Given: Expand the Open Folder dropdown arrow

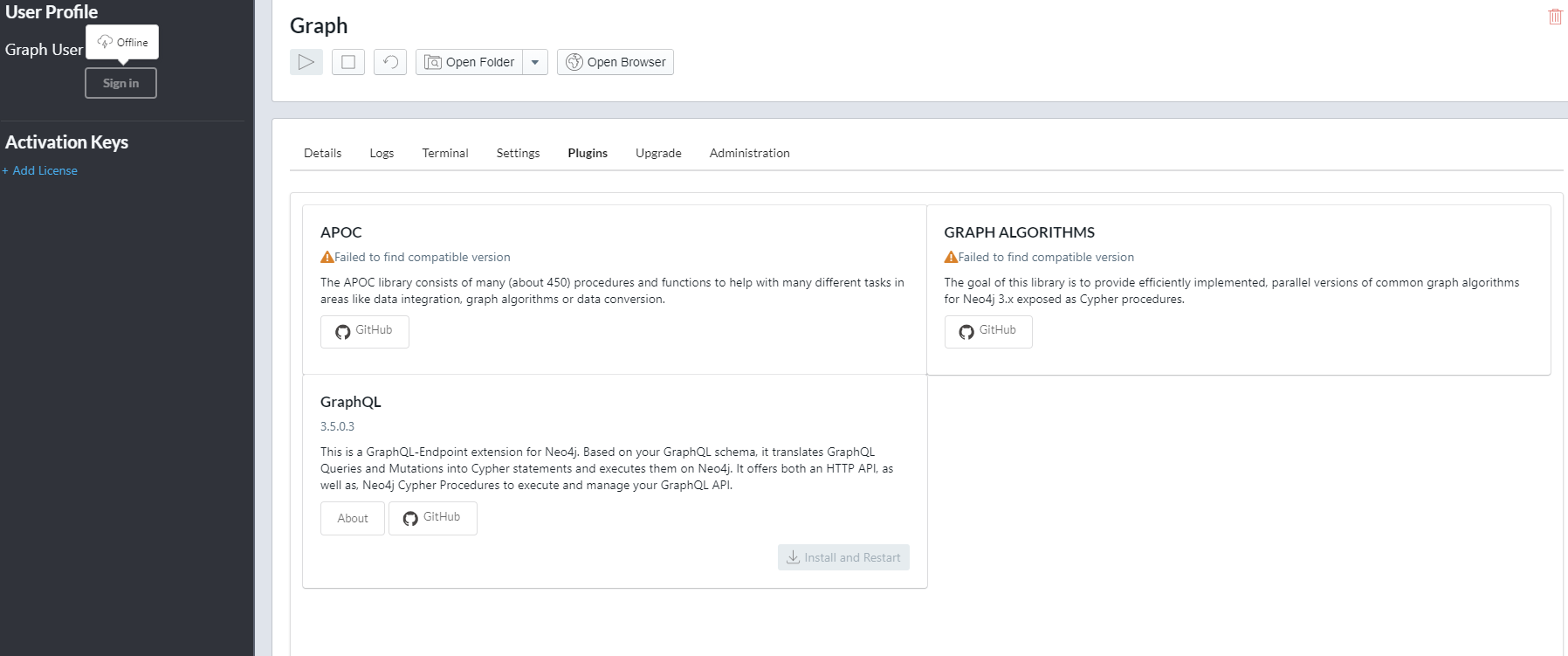Looking at the screenshot, I should pos(535,62).
